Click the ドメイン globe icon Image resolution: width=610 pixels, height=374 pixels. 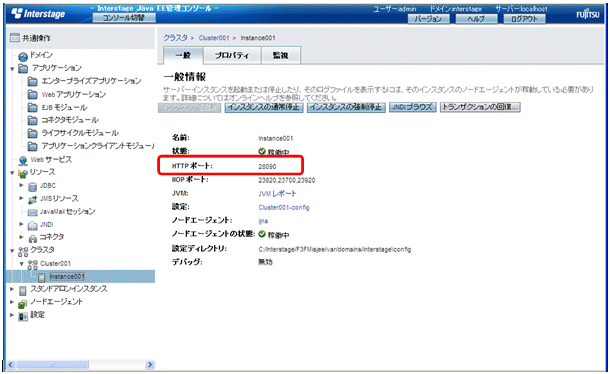[x=23, y=57]
